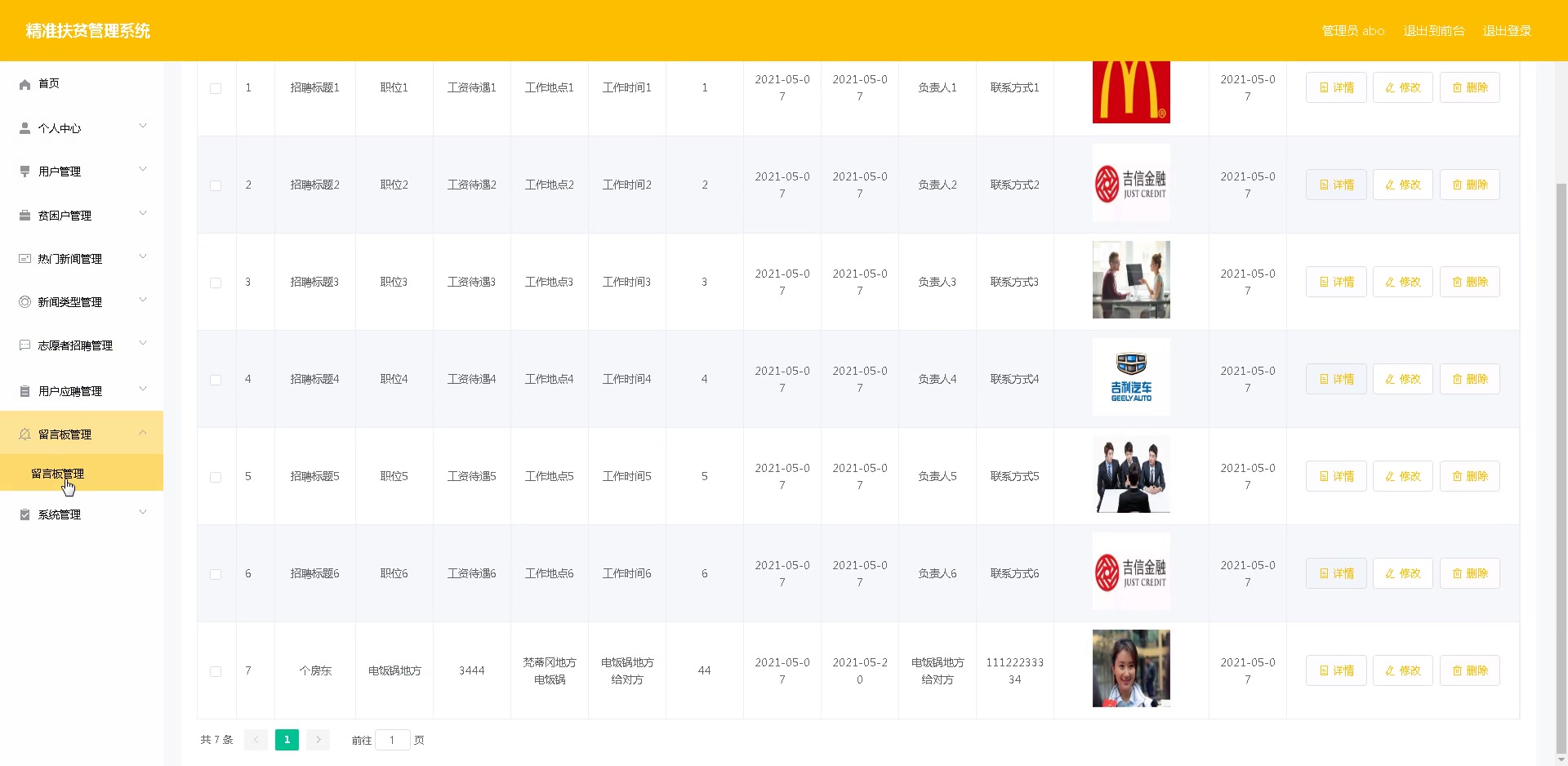
Task: Click the news icon for 热门新闻管理
Action: pos(24,259)
